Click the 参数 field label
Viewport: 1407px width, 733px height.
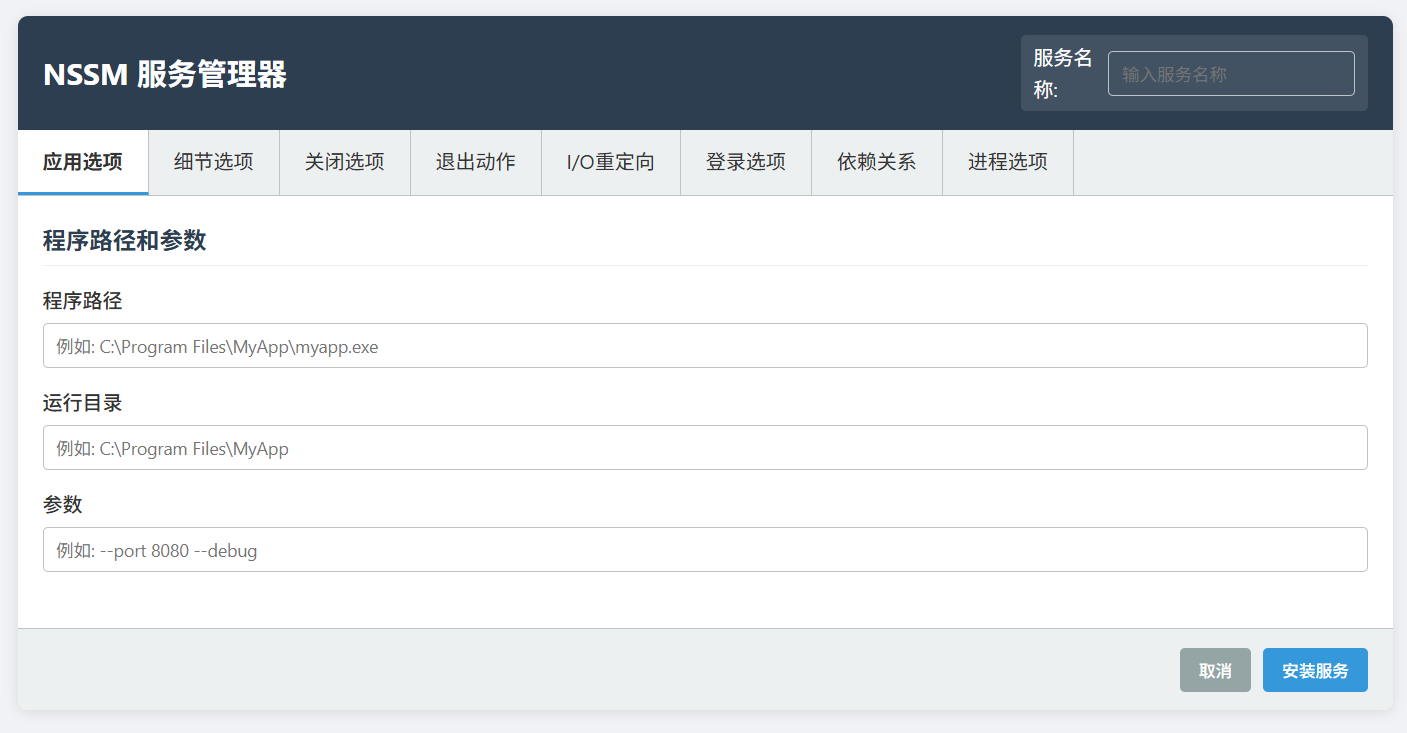[63, 504]
